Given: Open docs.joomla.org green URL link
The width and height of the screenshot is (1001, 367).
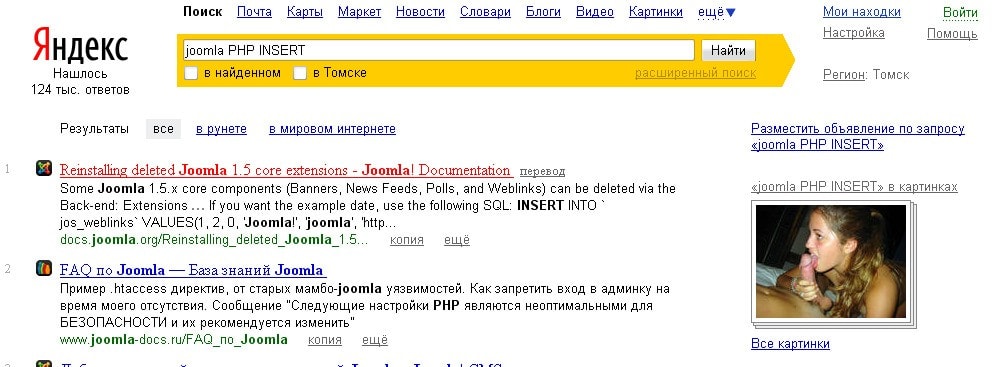Looking at the screenshot, I should click(214, 240).
